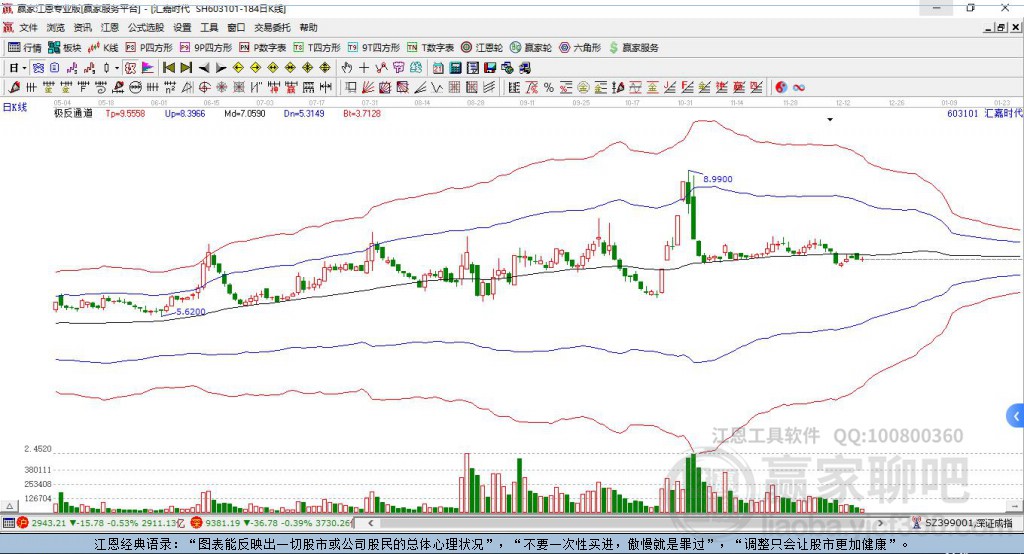Click the 603101 汇嘉时代 stock label
The height and width of the screenshot is (554, 1024).
[985, 114]
